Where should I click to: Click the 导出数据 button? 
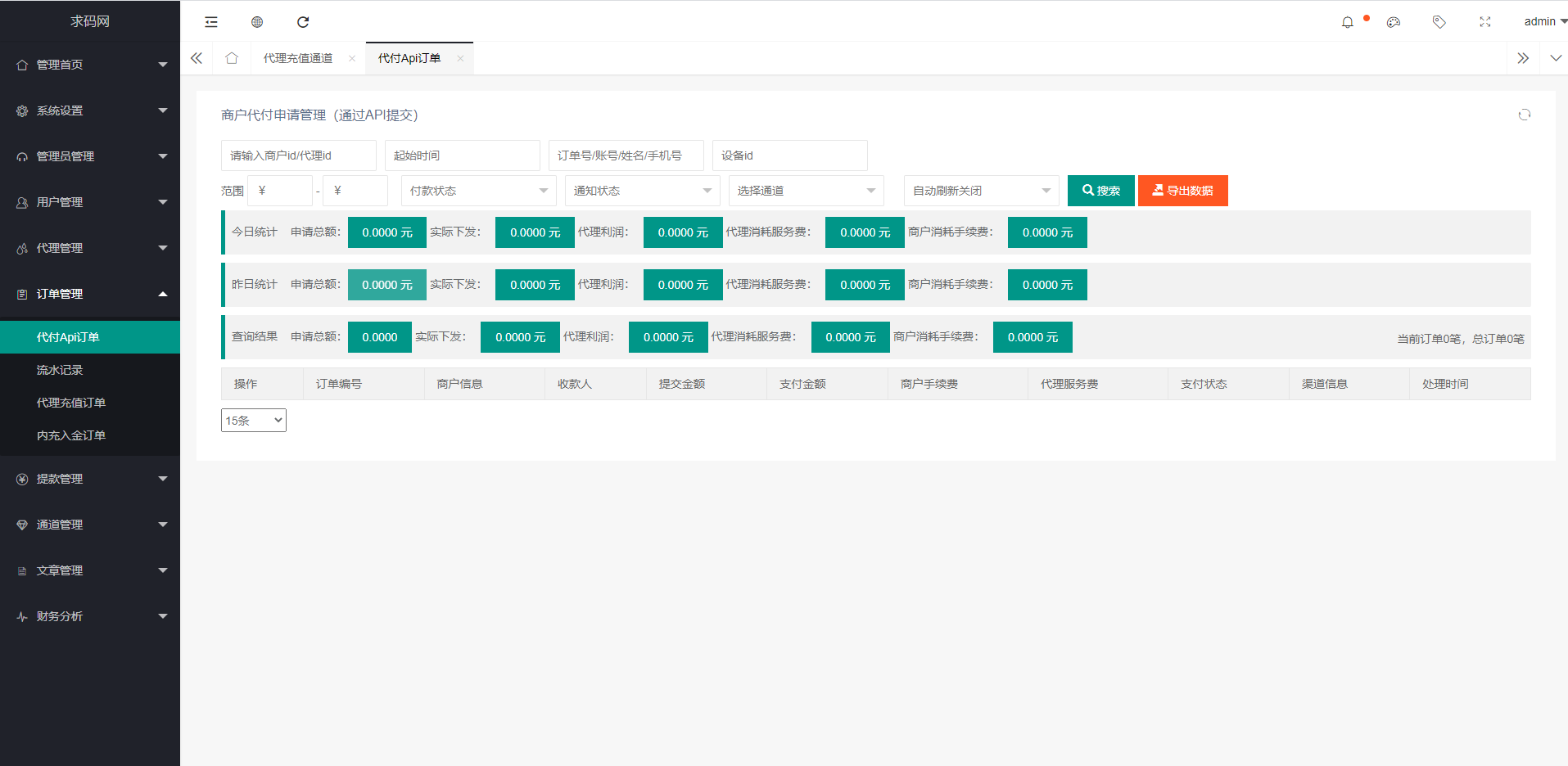1182,191
